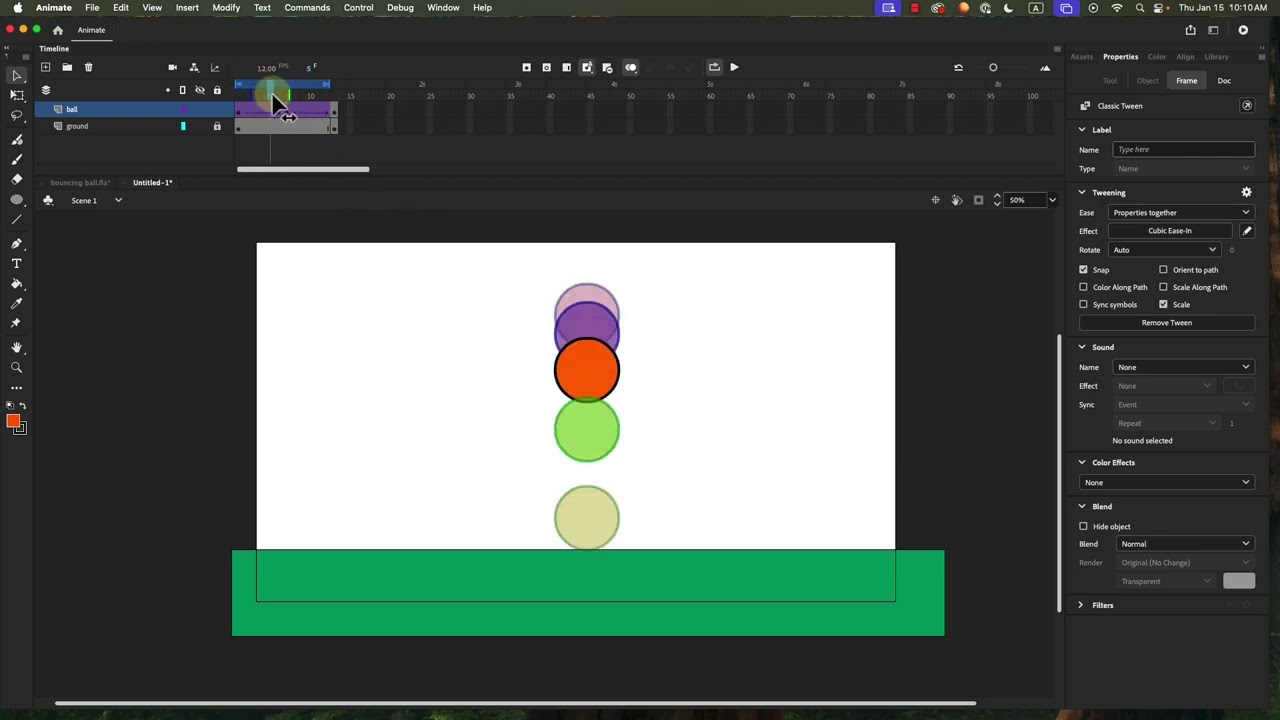Add a new layer in timeline
This screenshot has width=1280, height=720.
pyautogui.click(x=45, y=67)
